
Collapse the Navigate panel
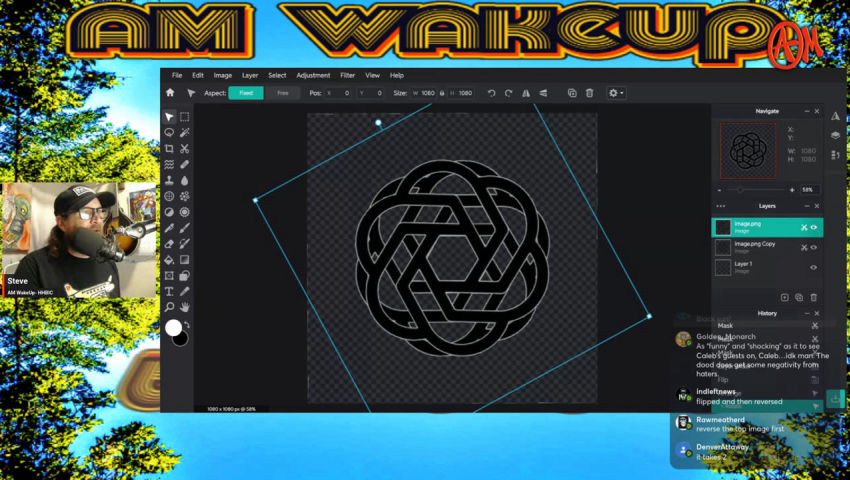click(806, 111)
